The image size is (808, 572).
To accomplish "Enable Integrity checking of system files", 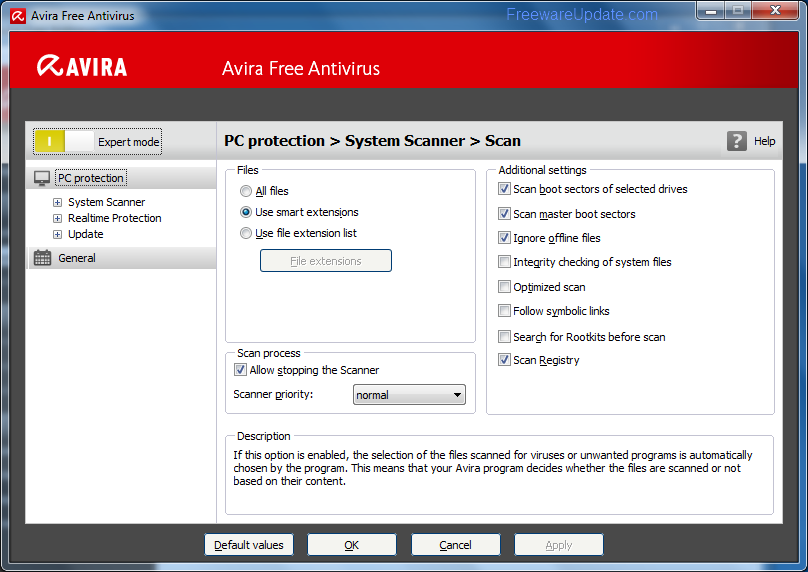I will [505, 262].
